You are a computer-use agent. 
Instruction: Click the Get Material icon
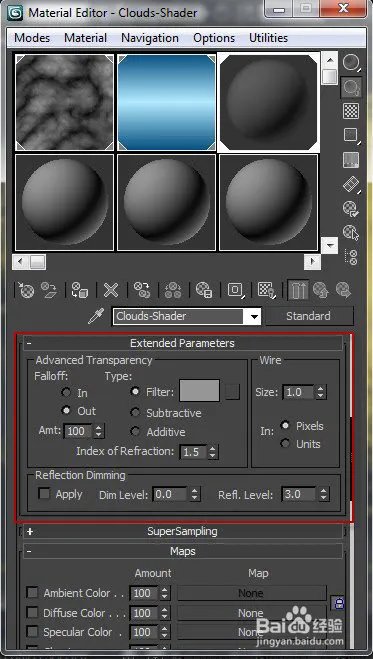26,290
